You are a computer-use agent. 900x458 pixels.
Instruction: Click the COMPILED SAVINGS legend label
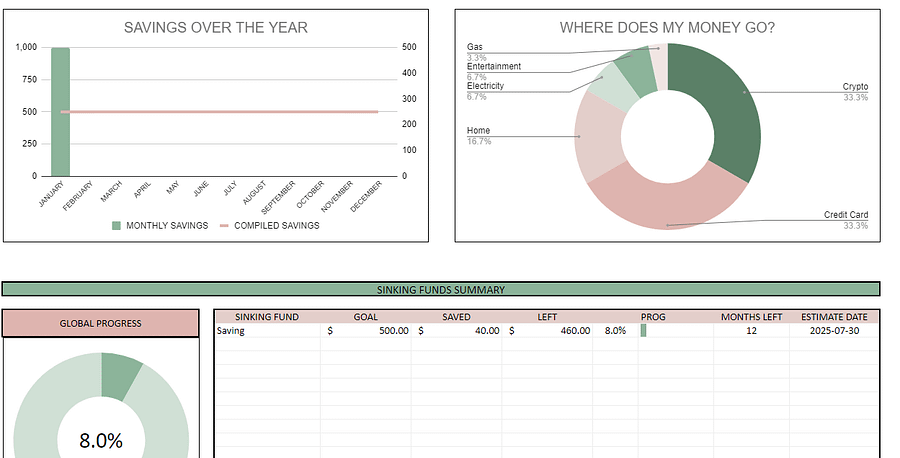tap(277, 226)
